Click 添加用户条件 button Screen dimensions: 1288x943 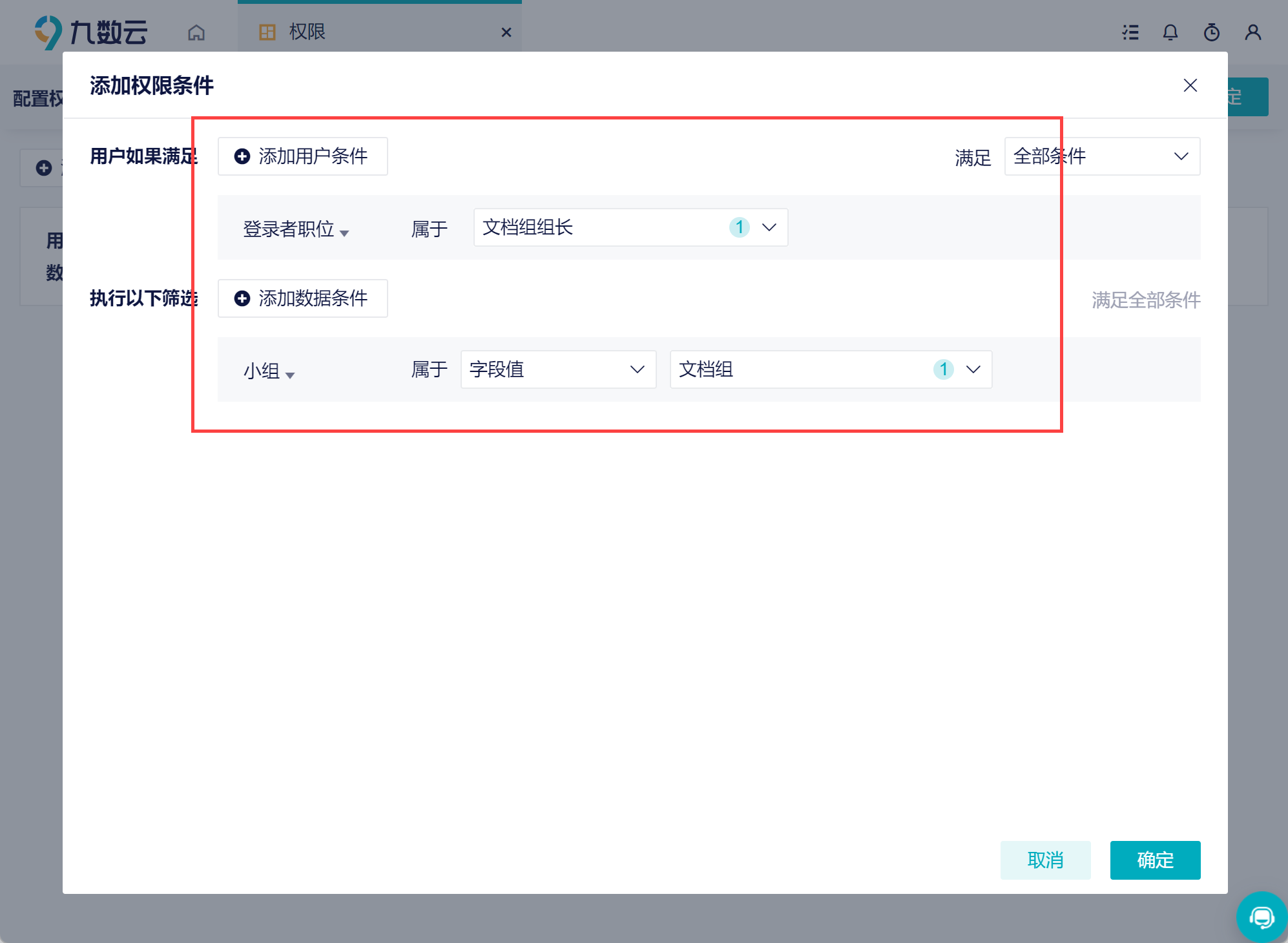click(x=302, y=156)
